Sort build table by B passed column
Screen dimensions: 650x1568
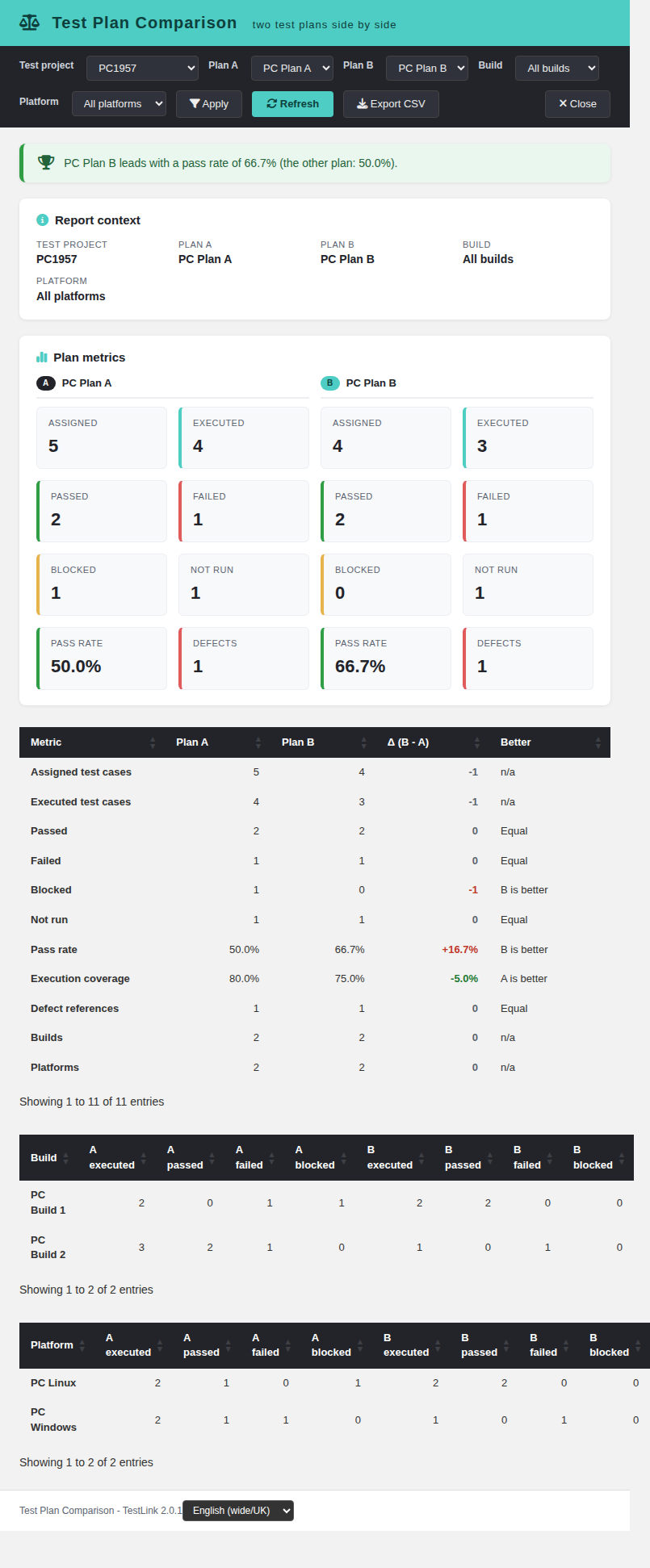(468, 1157)
